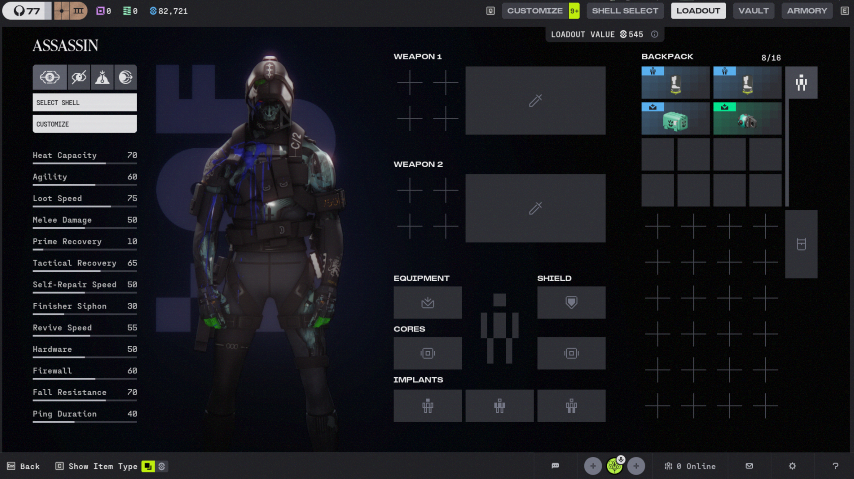
Task: Switch to the Armory tab
Action: click(x=806, y=11)
